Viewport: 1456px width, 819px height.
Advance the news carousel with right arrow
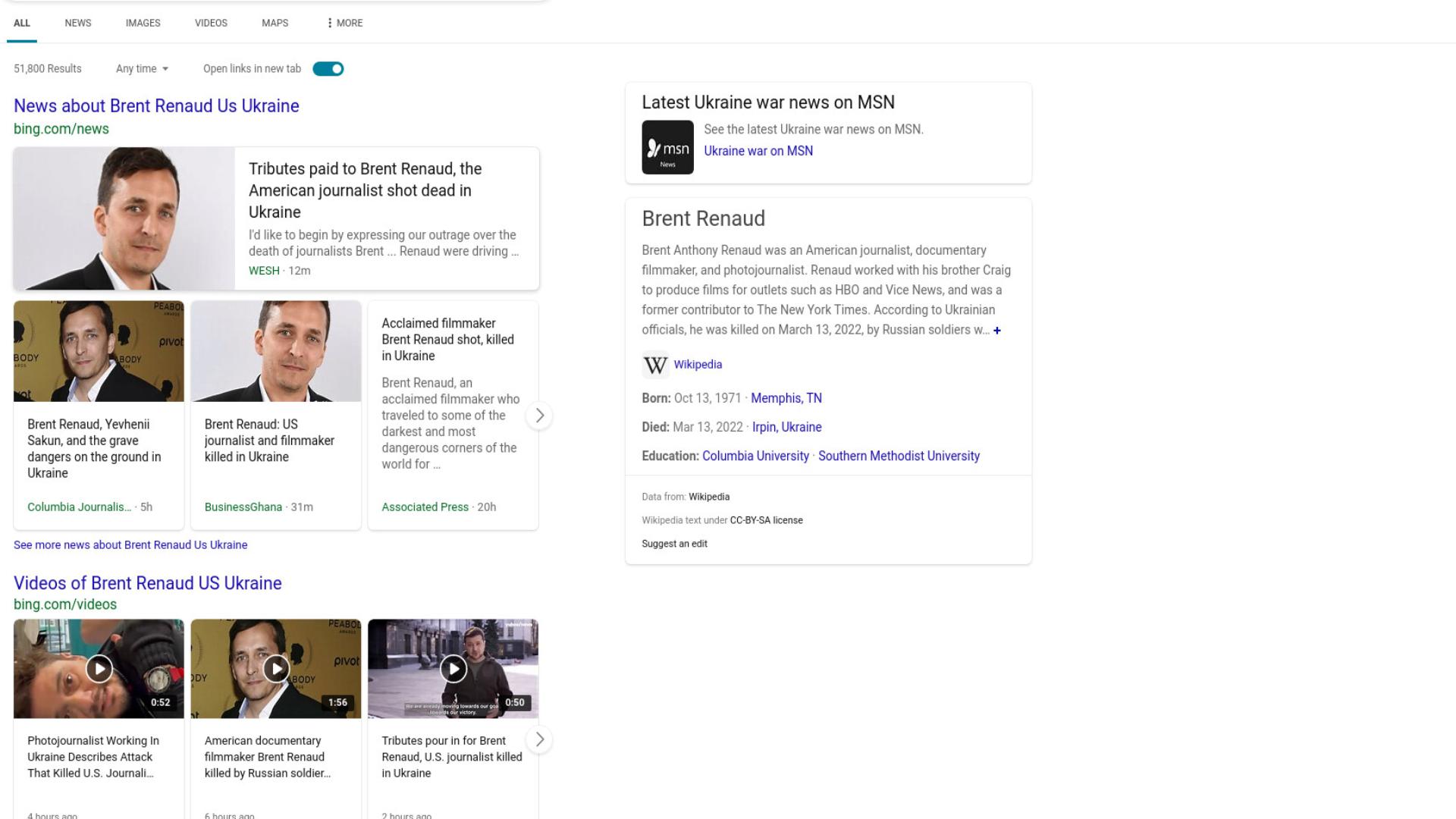(x=539, y=416)
